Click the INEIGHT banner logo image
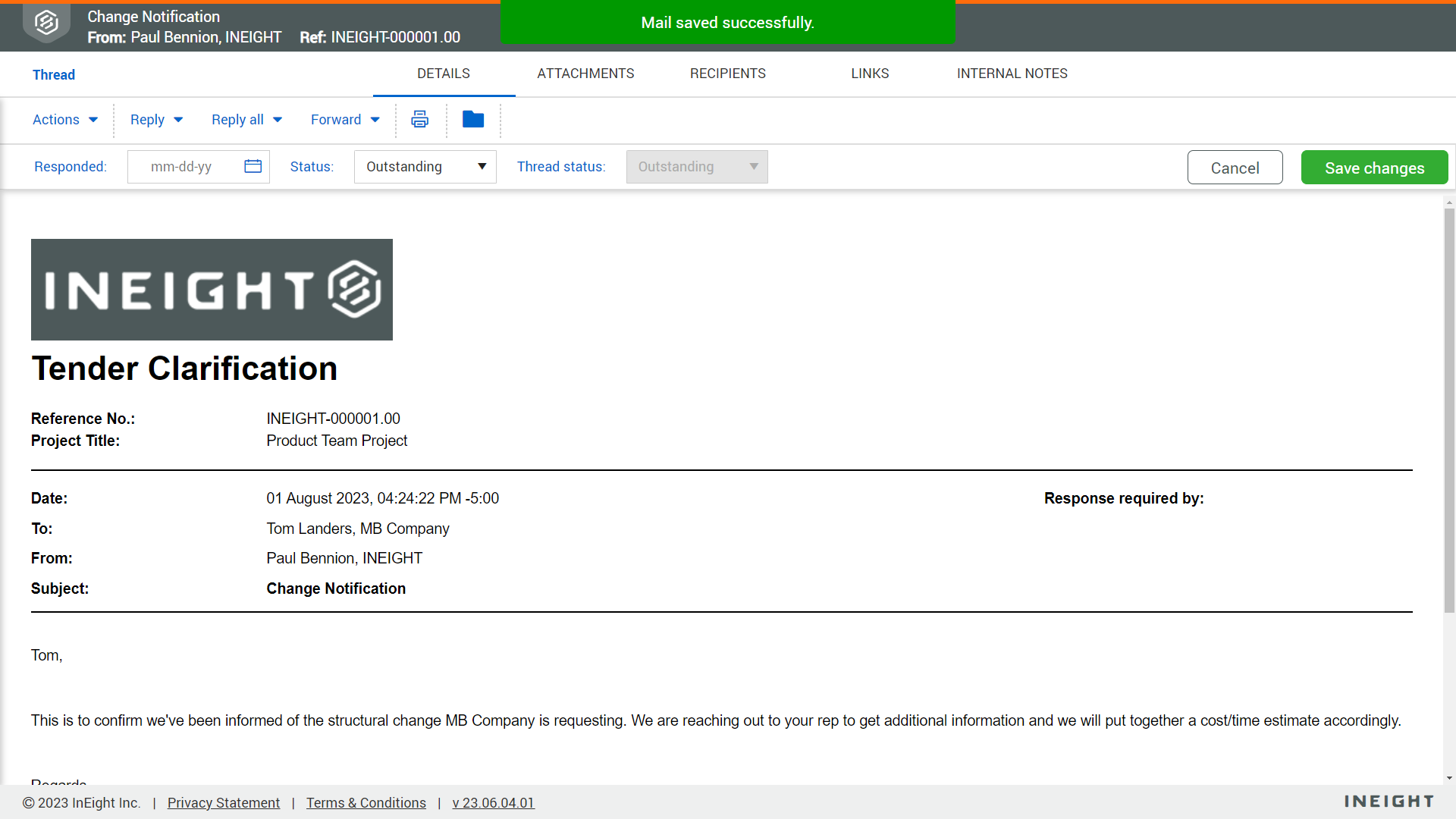 pyautogui.click(x=212, y=290)
